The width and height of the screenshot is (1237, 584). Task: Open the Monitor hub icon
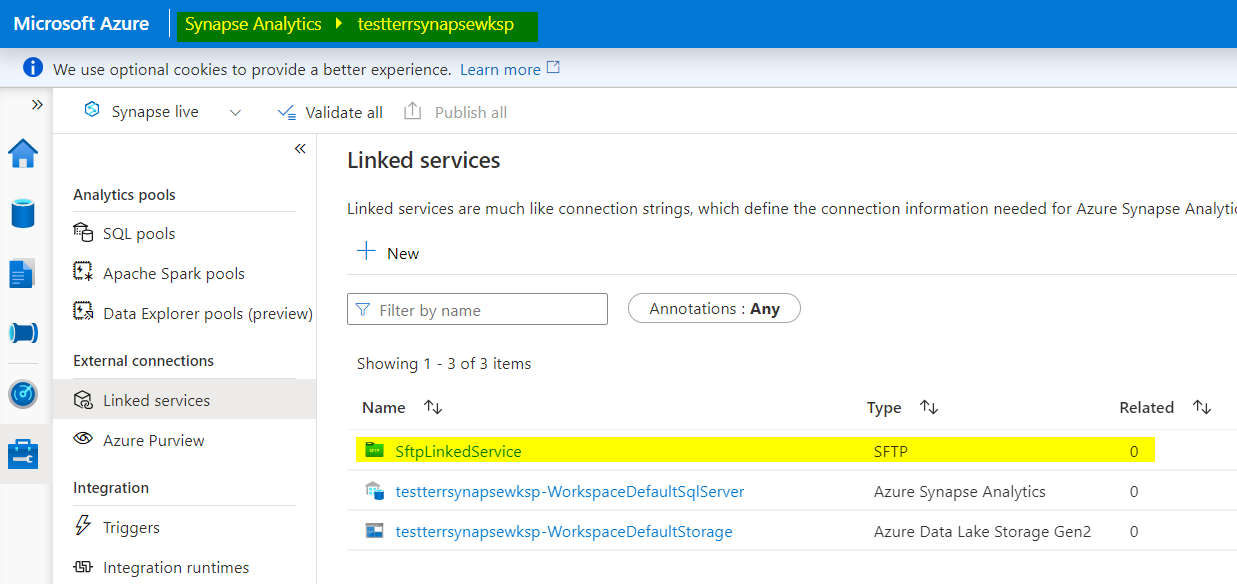point(23,394)
